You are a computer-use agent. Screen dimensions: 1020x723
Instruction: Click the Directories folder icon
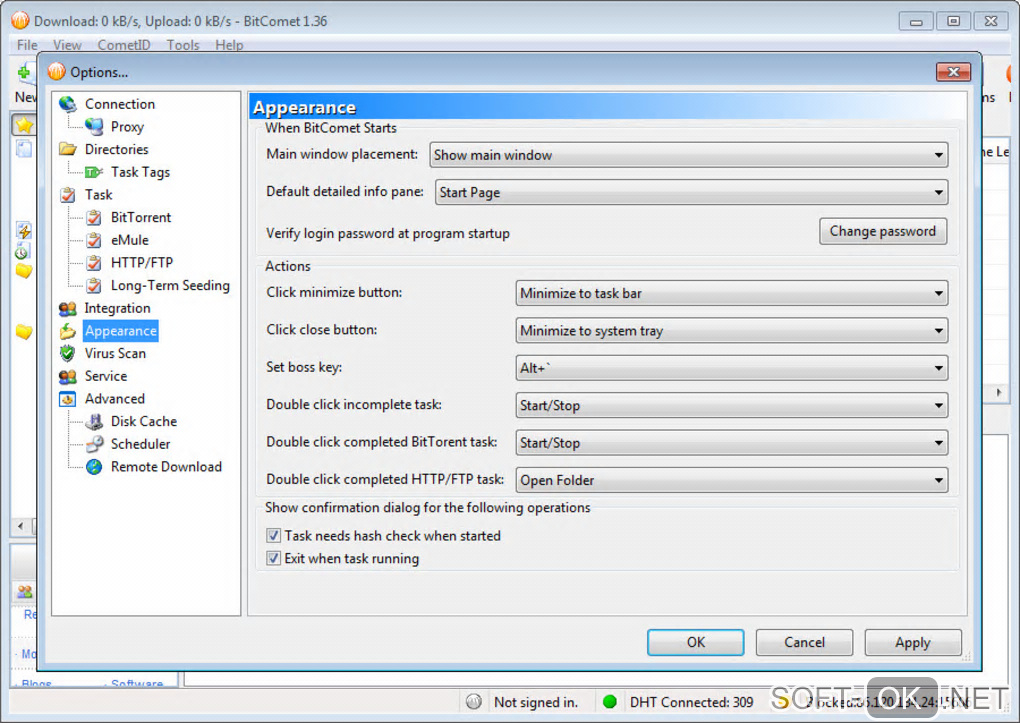pyautogui.click(x=68, y=150)
